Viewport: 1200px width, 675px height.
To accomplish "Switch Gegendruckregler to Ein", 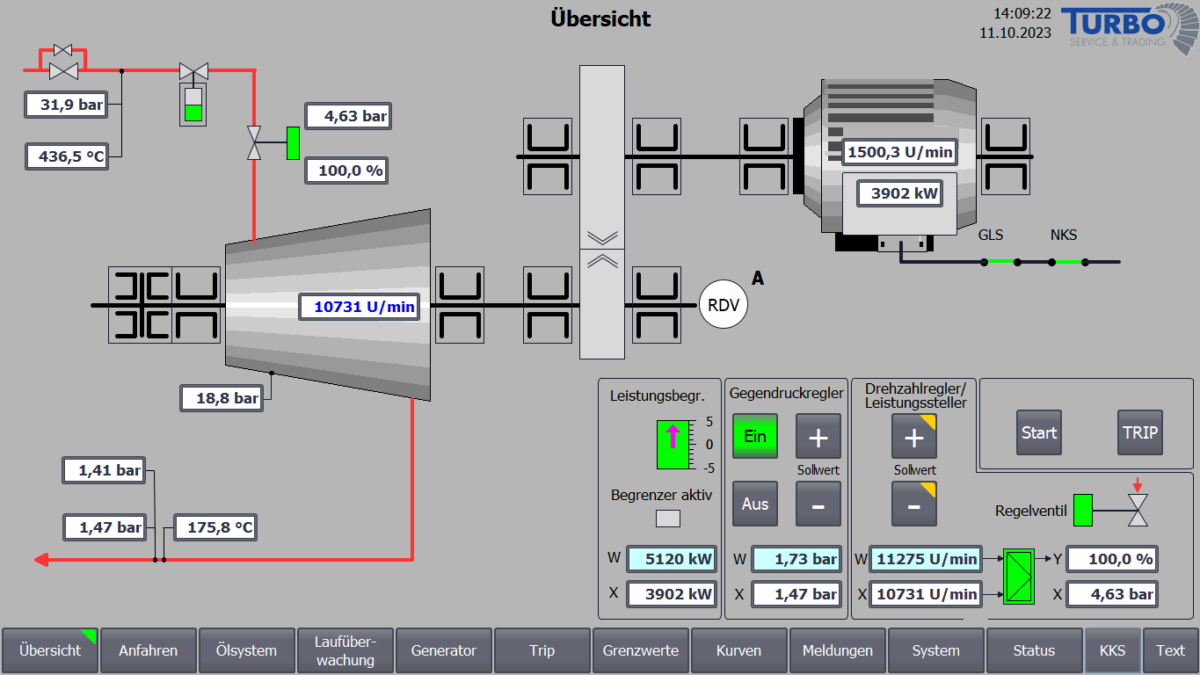I will pyautogui.click(x=755, y=436).
